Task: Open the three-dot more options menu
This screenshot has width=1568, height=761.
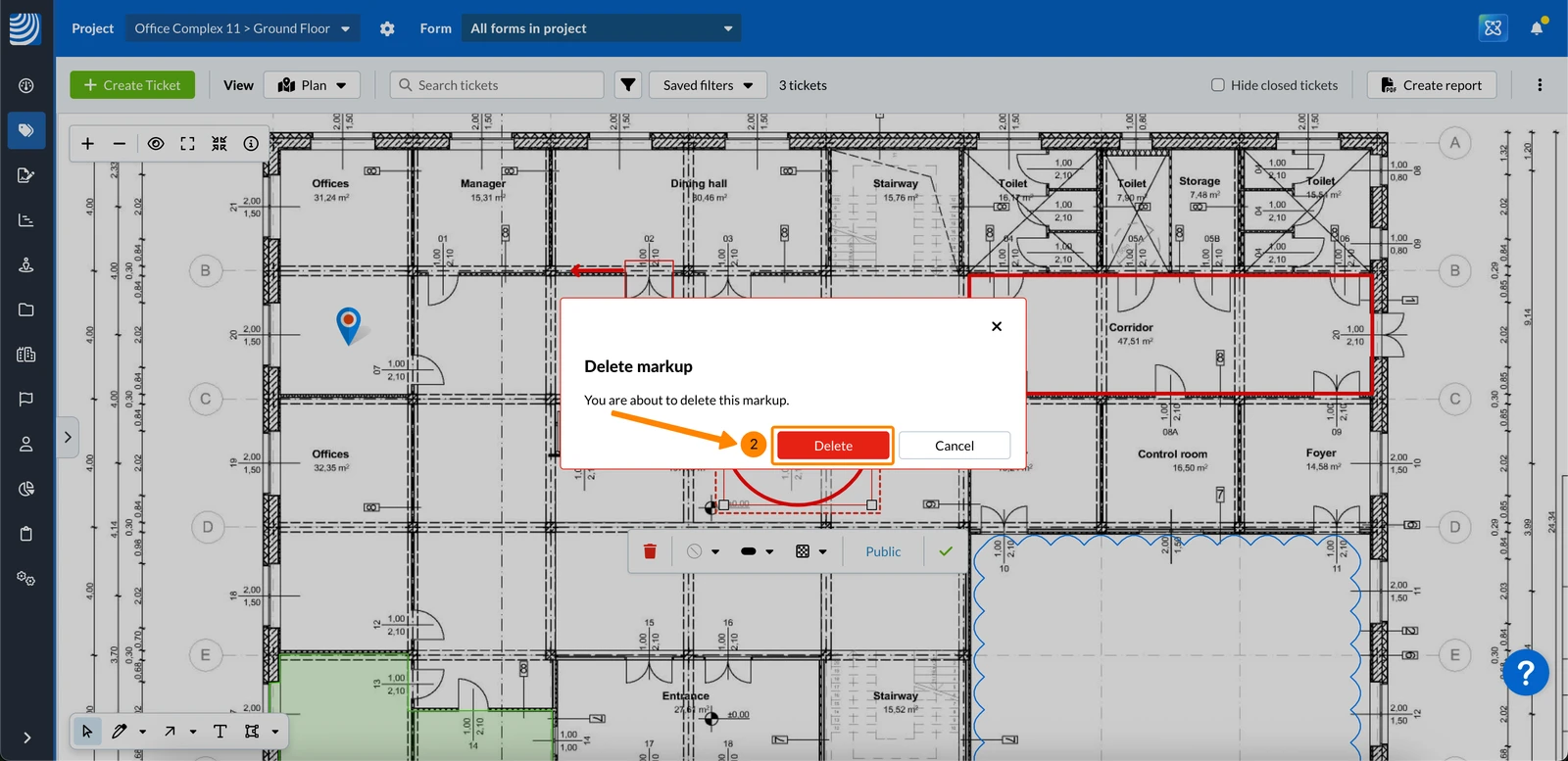Action: click(1540, 85)
